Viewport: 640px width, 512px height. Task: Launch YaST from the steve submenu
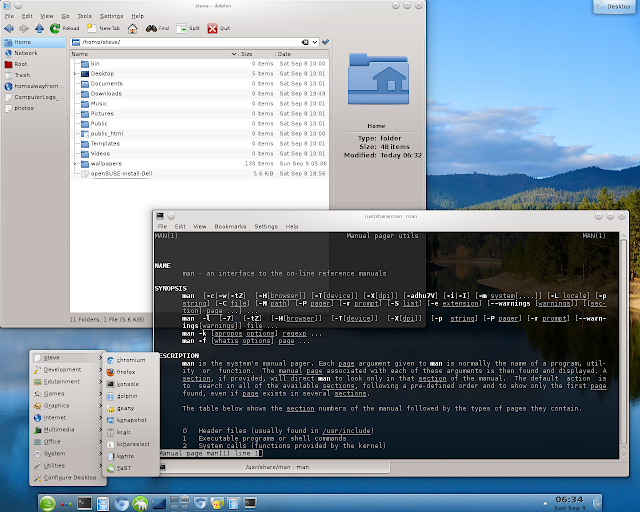pos(131,468)
